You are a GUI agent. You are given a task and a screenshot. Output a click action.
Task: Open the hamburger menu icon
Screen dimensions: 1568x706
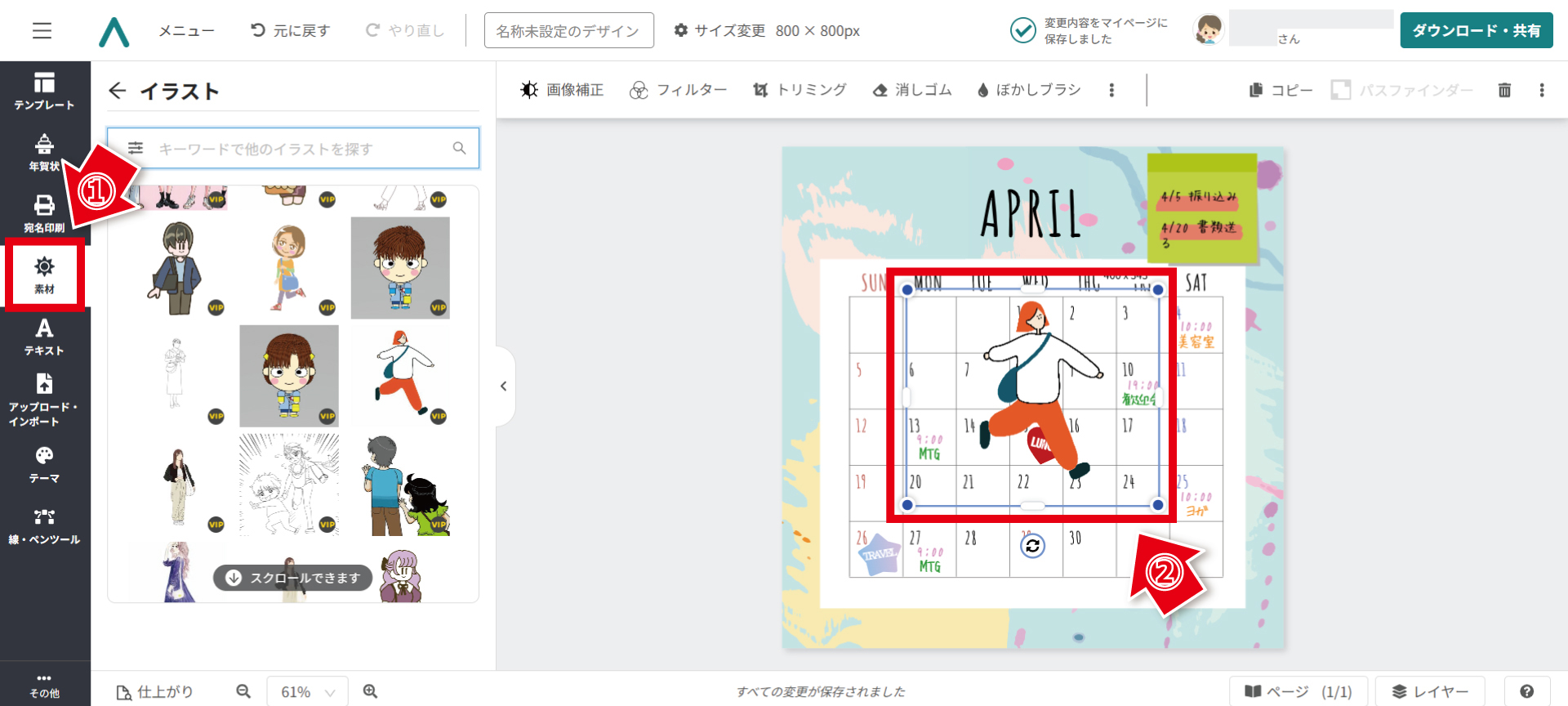coord(42,31)
